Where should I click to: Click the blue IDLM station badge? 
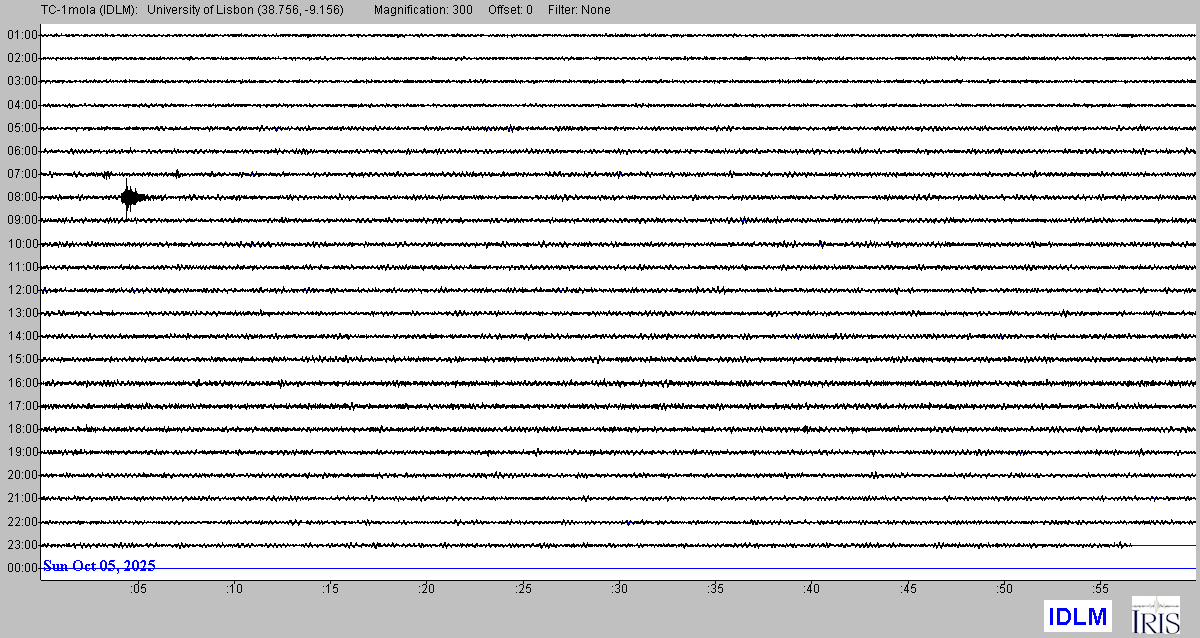point(1076,616)
